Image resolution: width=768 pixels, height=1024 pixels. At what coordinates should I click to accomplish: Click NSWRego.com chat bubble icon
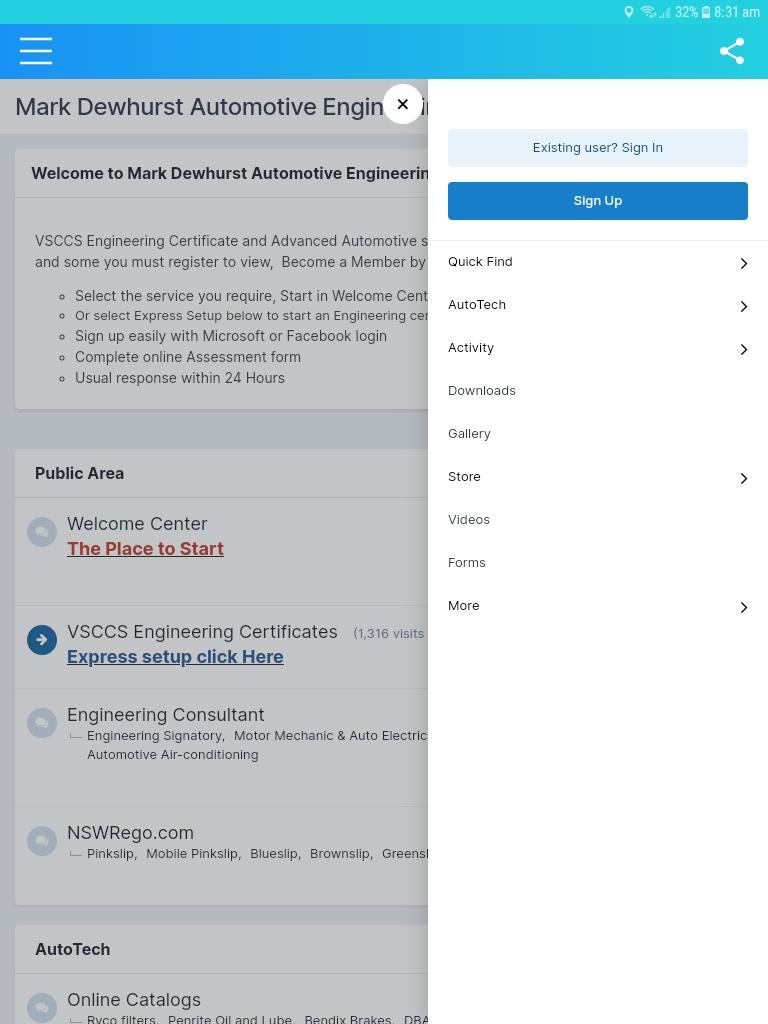tap(42, 840)
